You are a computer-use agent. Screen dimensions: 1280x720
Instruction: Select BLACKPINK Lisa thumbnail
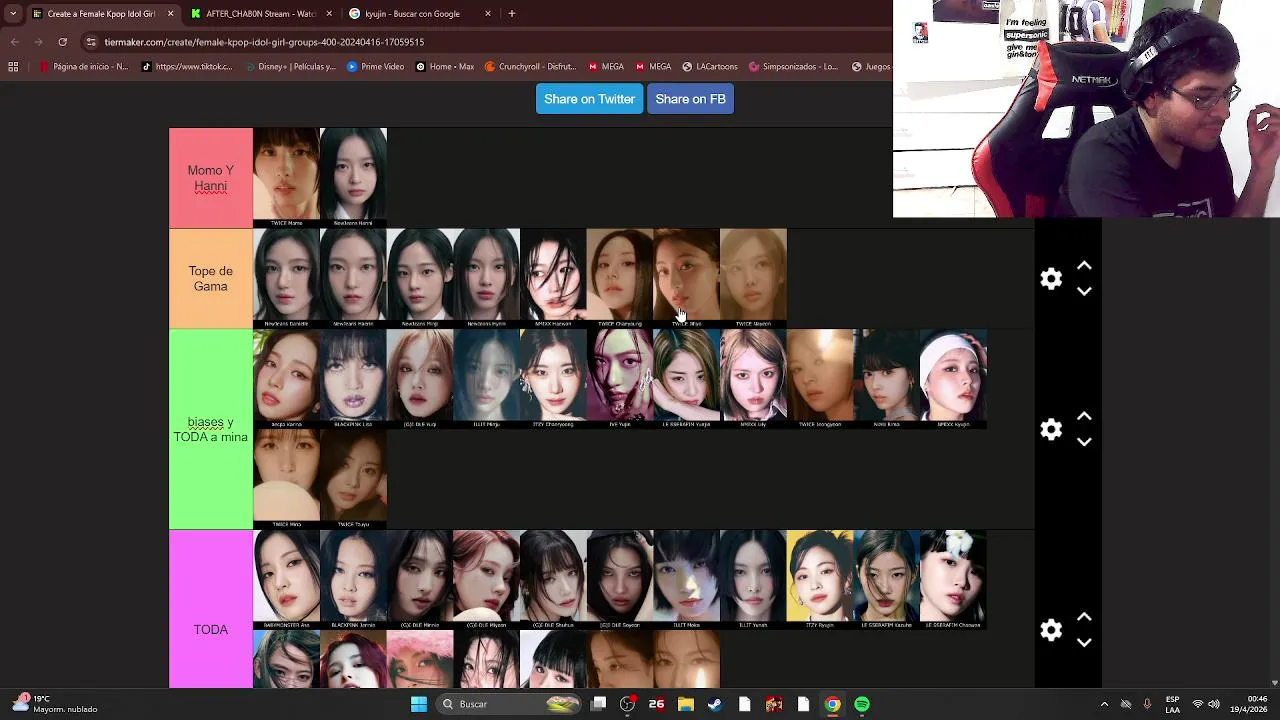pyautogui.click(x=353, y=379)
